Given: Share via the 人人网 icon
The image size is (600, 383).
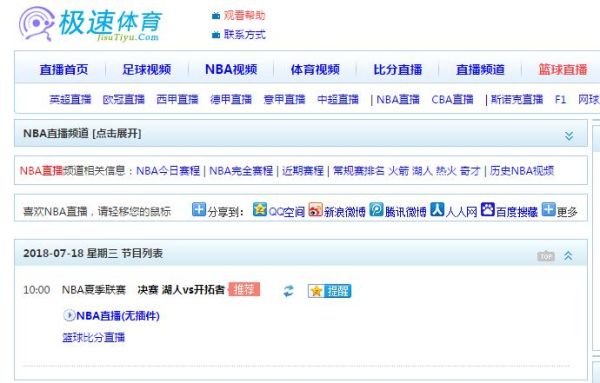Looking at the screenshot, I should [437, 209].
